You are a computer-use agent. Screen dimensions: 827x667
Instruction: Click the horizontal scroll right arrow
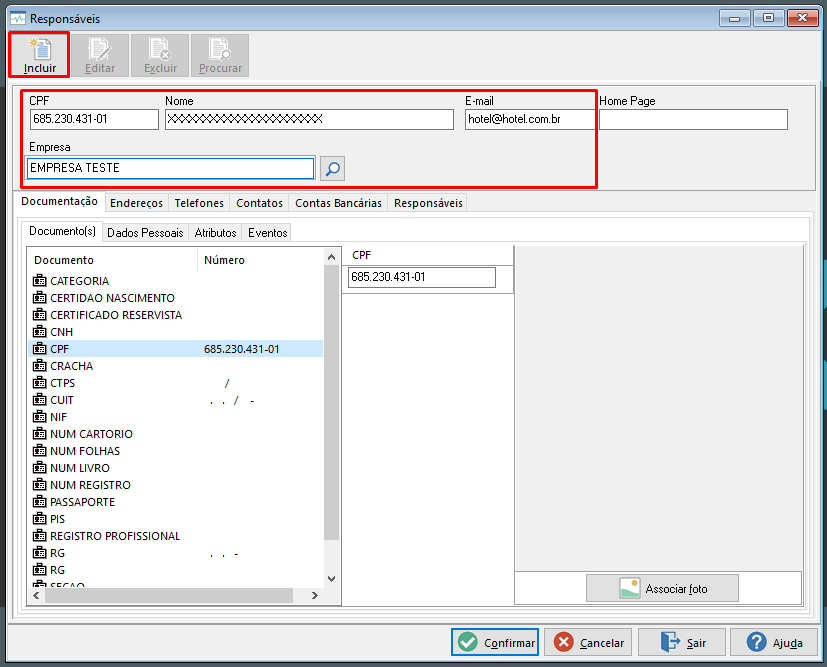315,595
